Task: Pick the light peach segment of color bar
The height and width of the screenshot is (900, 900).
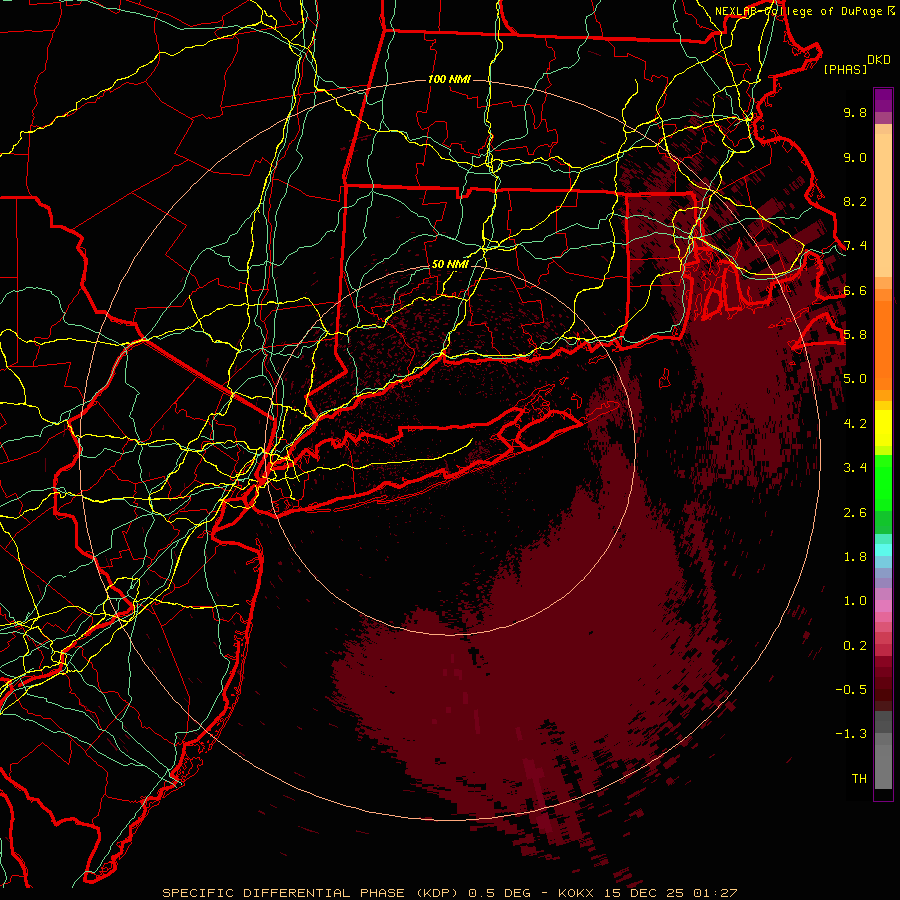Action: 883,205
